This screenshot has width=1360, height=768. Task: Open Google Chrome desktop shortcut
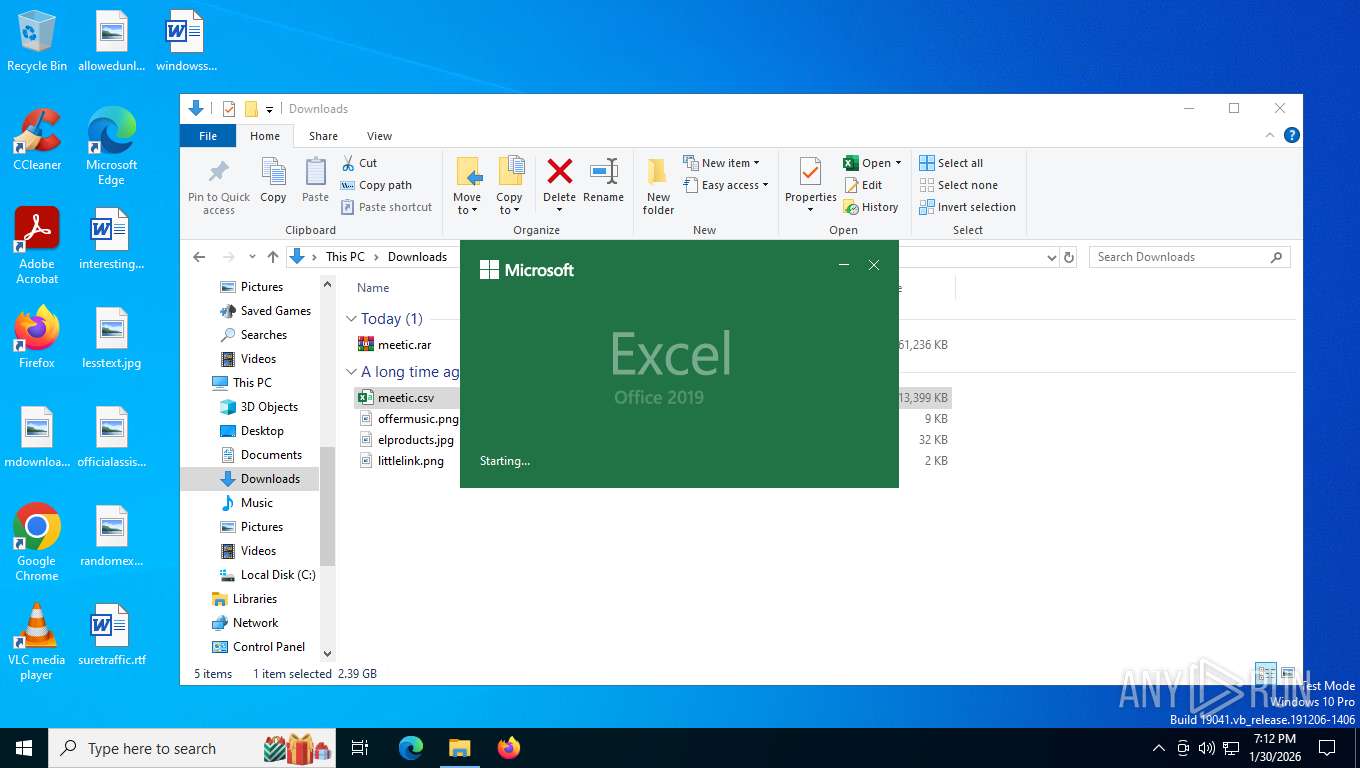click(x=37, y=542)
